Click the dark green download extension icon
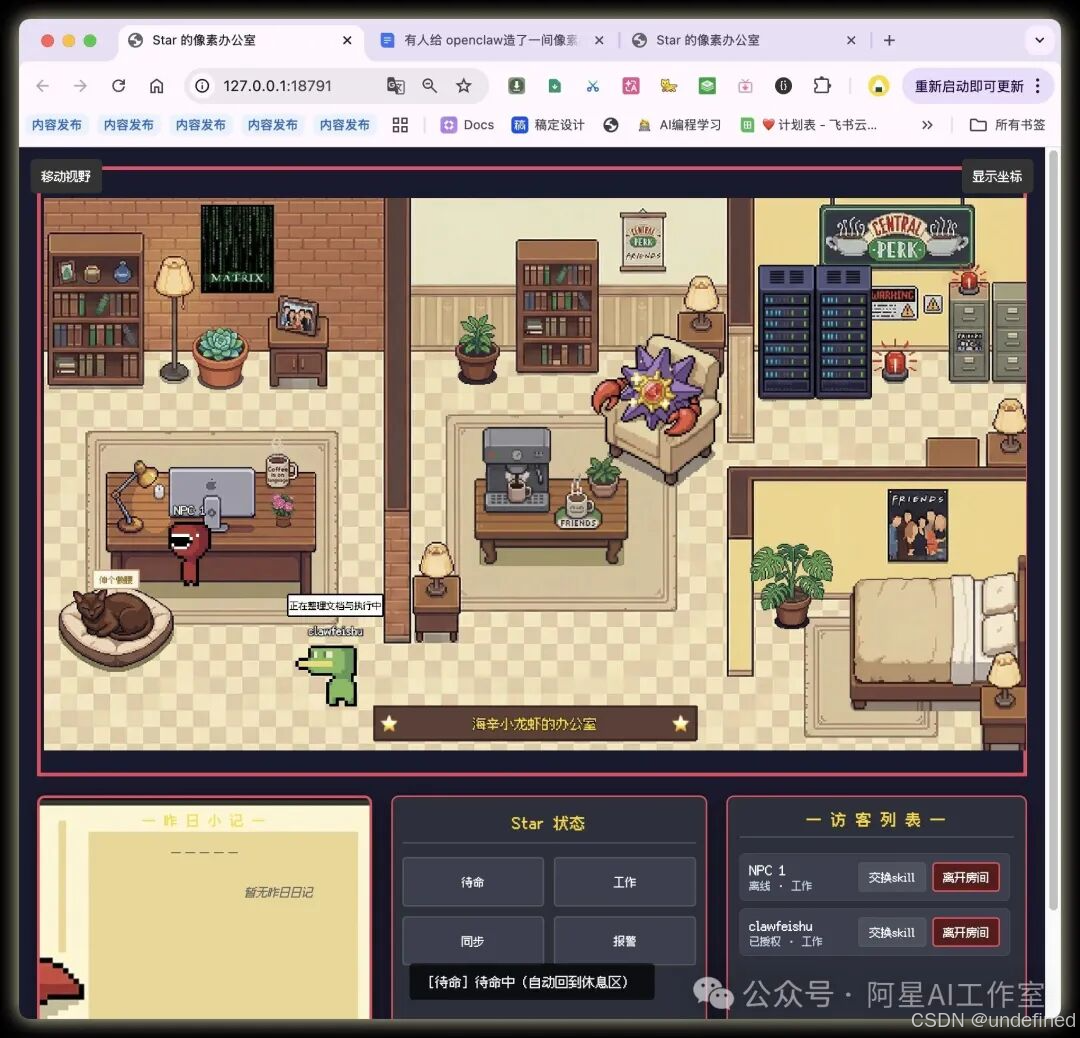 [516, 86]
